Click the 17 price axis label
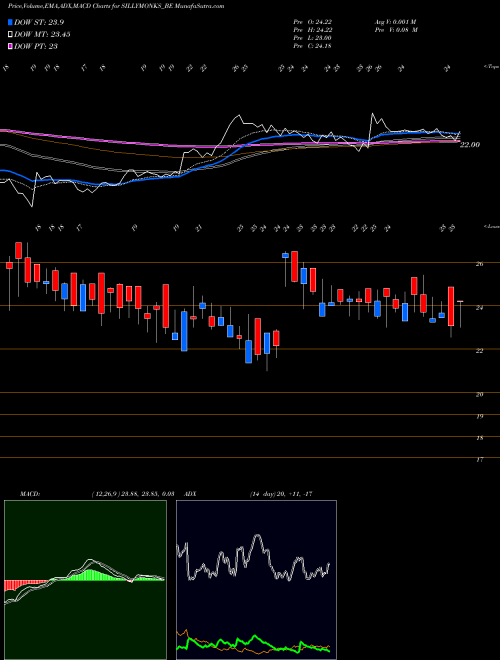 479,460
